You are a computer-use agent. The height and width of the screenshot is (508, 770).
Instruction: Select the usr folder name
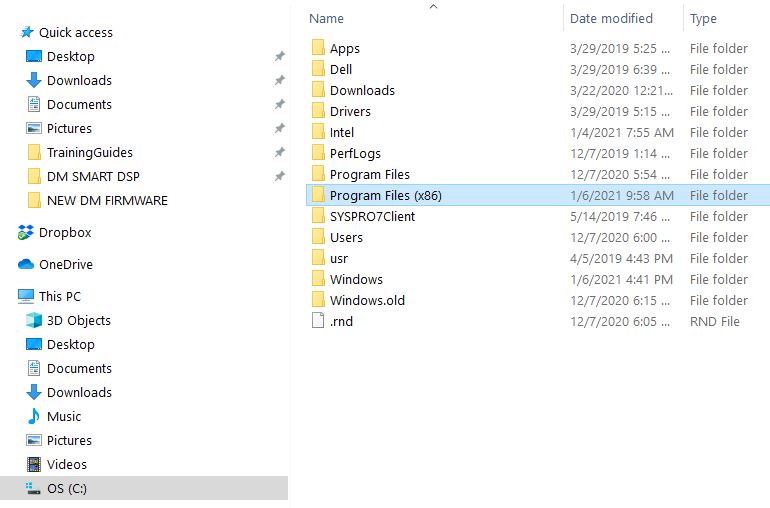point(339,258)
